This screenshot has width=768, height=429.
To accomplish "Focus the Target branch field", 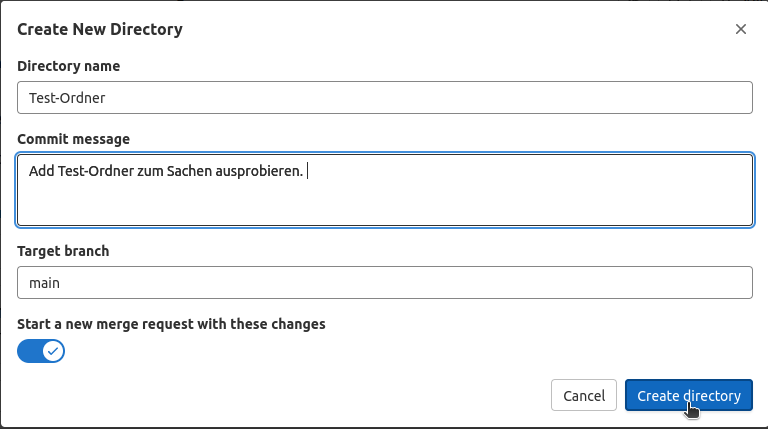I will tap(385, 283).
